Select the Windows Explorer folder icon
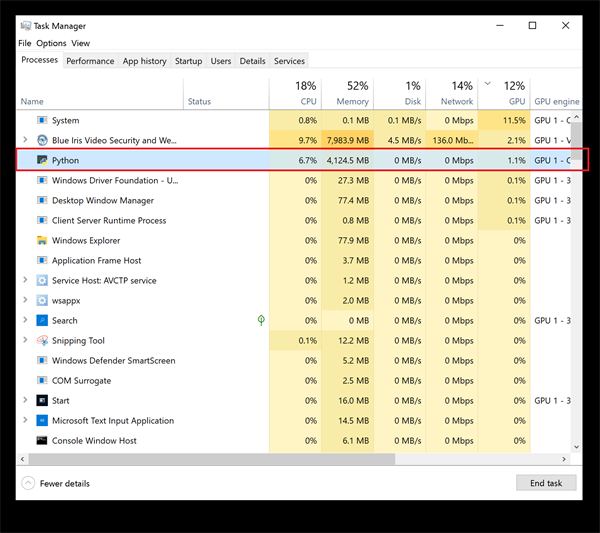 [x=42, y=240]
